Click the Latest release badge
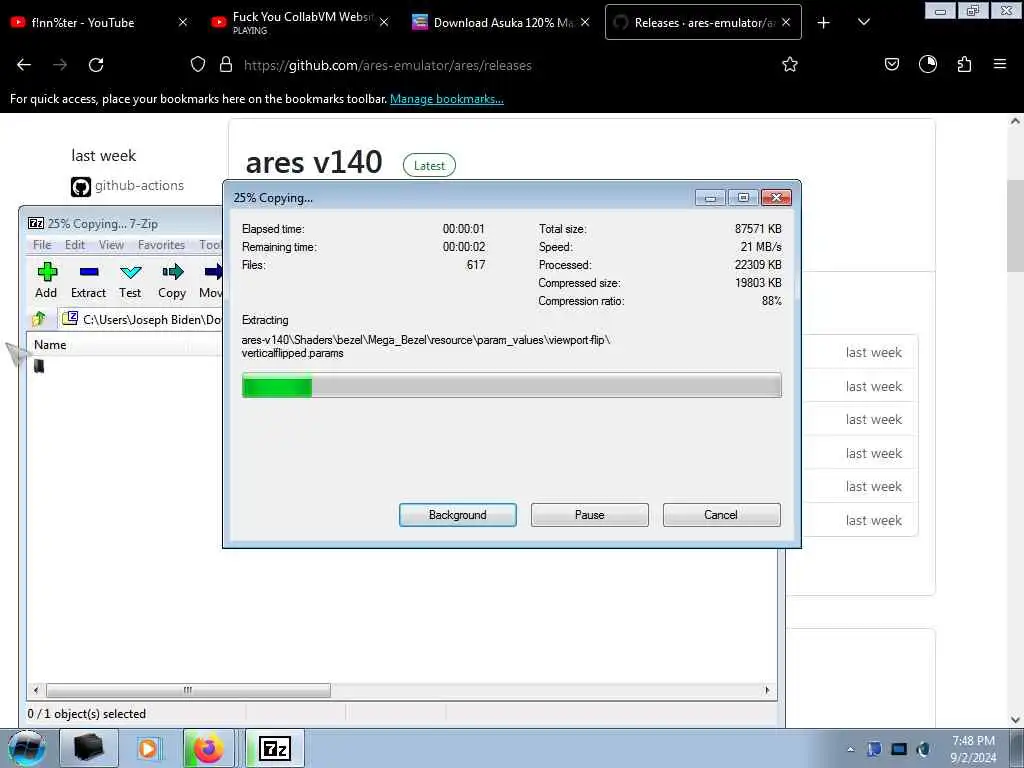Screen dimensions: 1024x768 [429, 165]
